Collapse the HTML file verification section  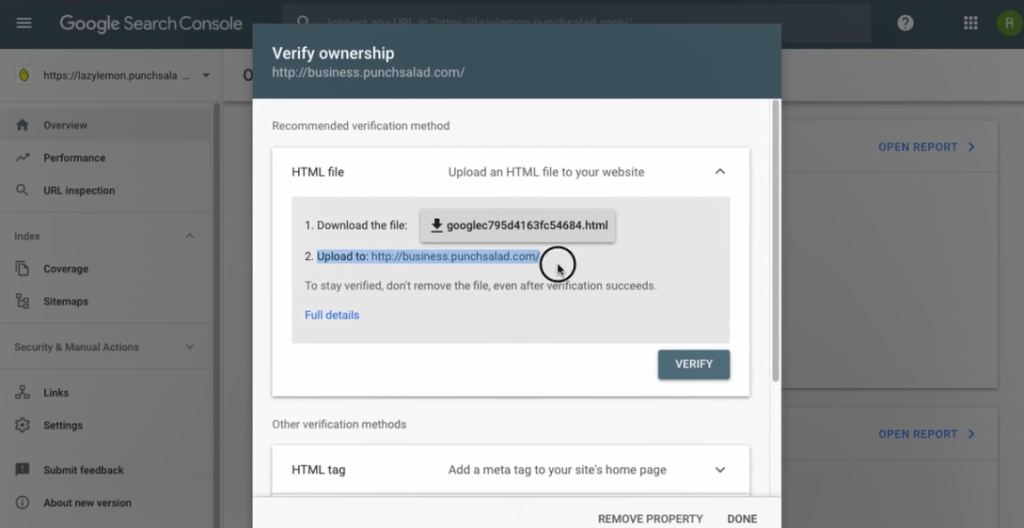pyautogui.click(x=720, y=172)
